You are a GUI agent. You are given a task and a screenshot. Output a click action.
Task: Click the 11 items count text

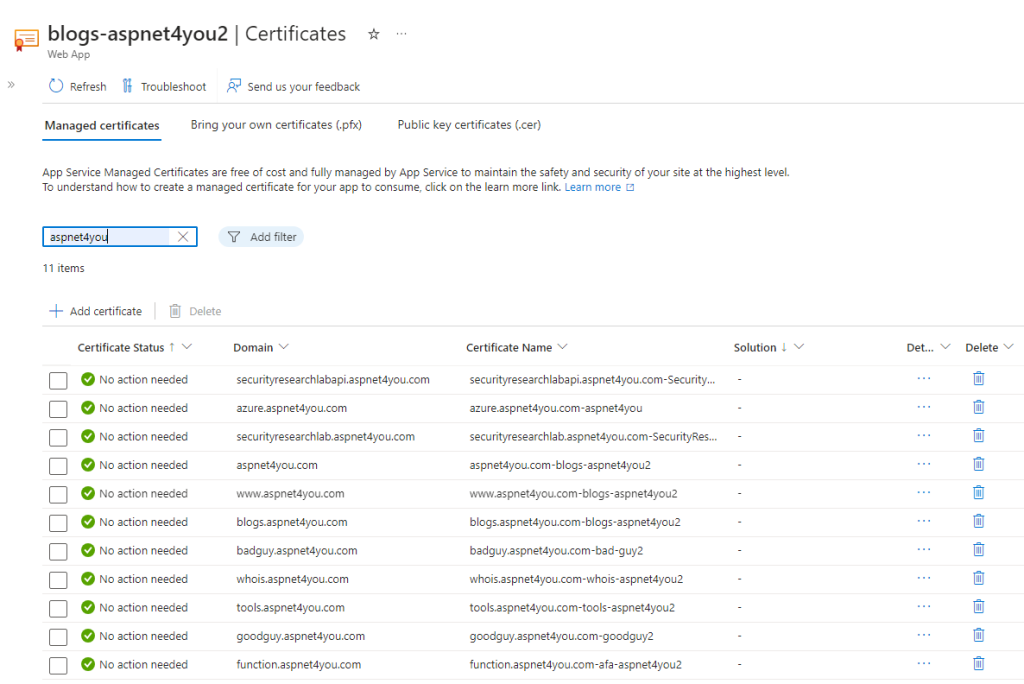coord(63,269)
